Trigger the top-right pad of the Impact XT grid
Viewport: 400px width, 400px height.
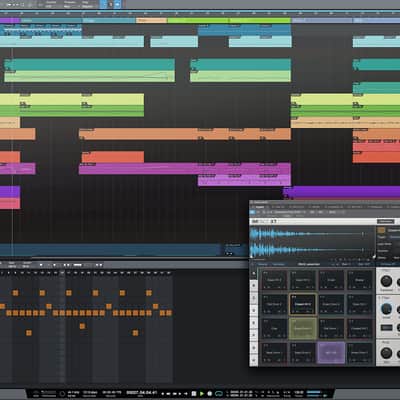[x=359, y=280]
